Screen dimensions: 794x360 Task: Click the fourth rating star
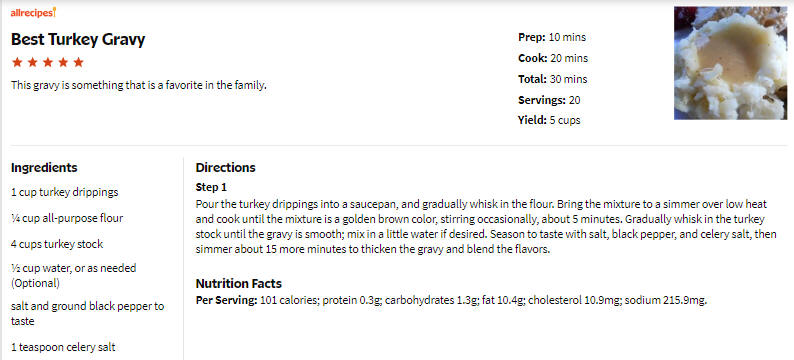point(63,62)
